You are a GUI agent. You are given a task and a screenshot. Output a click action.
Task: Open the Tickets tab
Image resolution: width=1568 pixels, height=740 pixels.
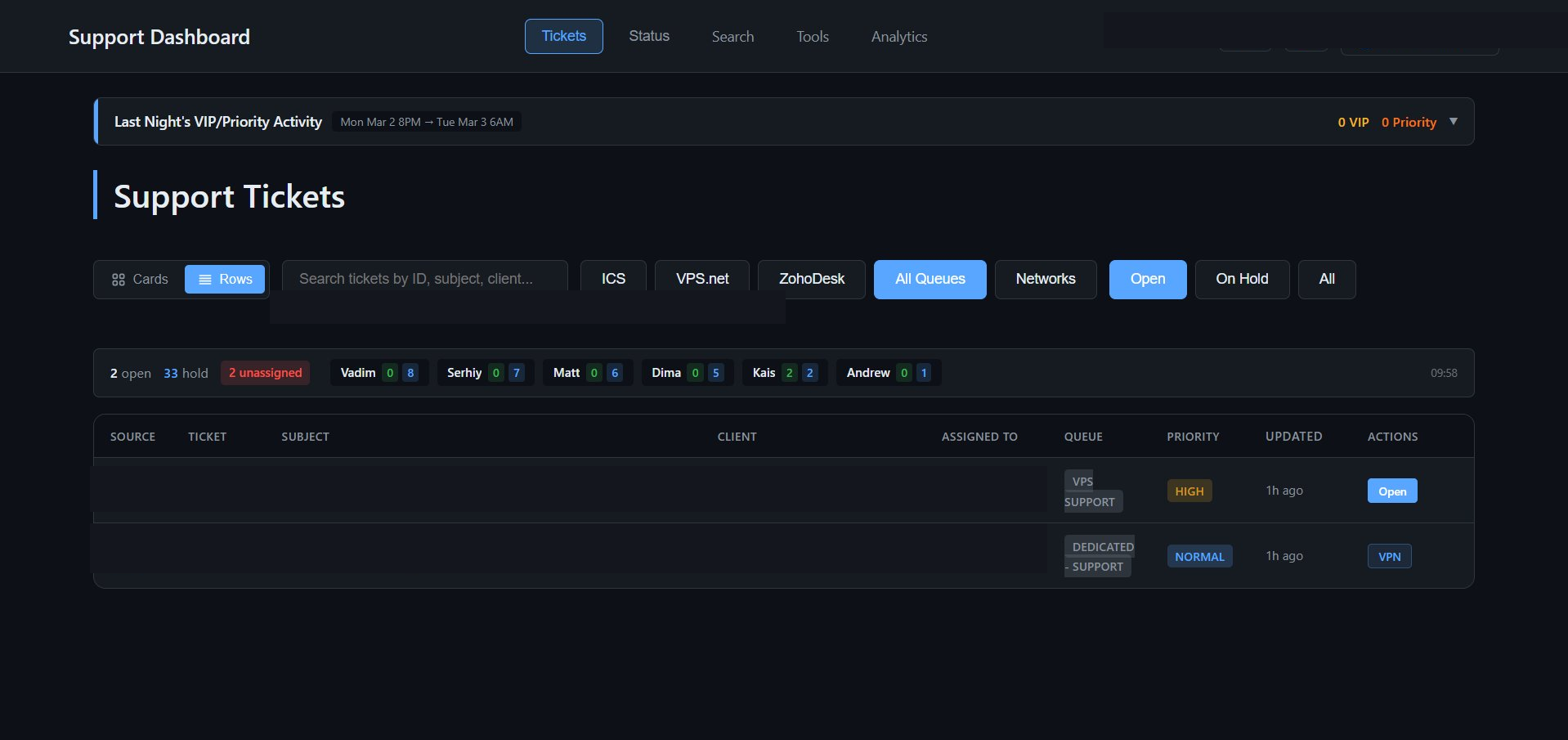[563, 37]
